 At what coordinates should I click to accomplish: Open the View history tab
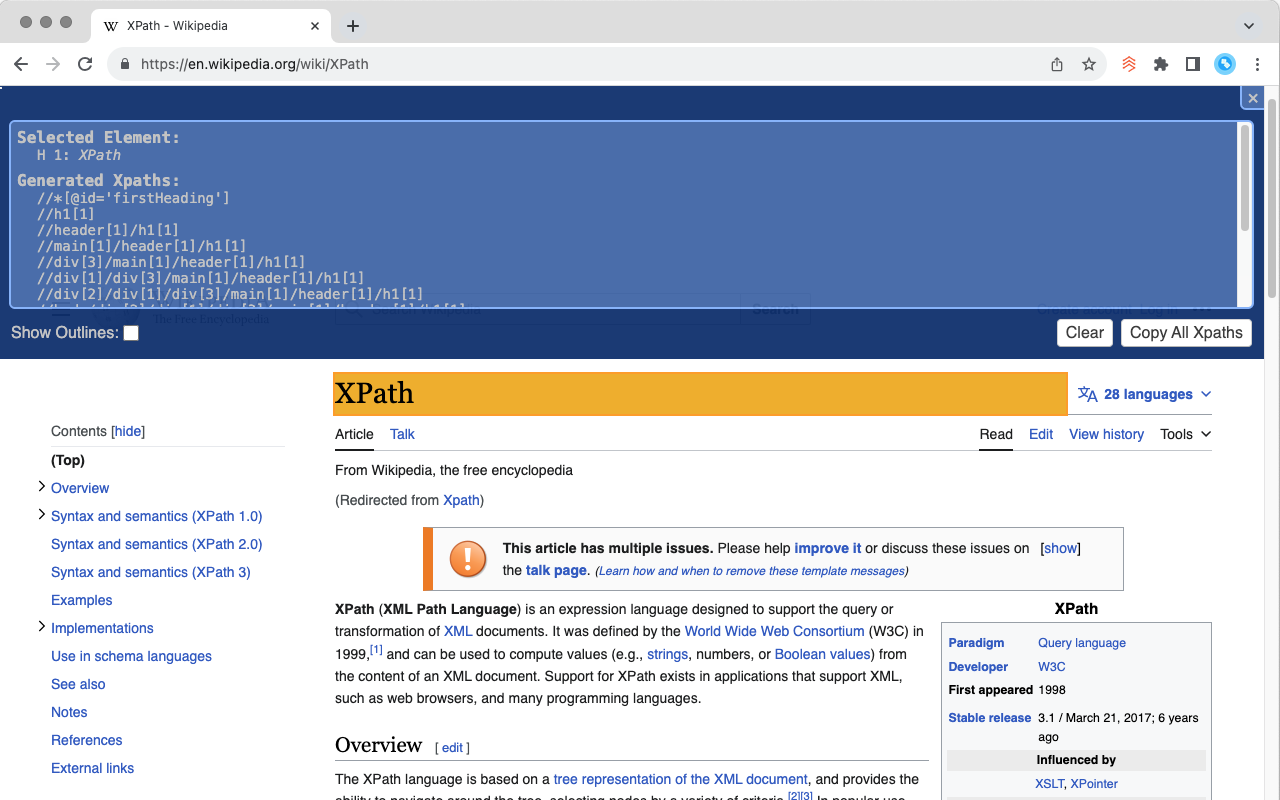click(x=1106, y=434)
